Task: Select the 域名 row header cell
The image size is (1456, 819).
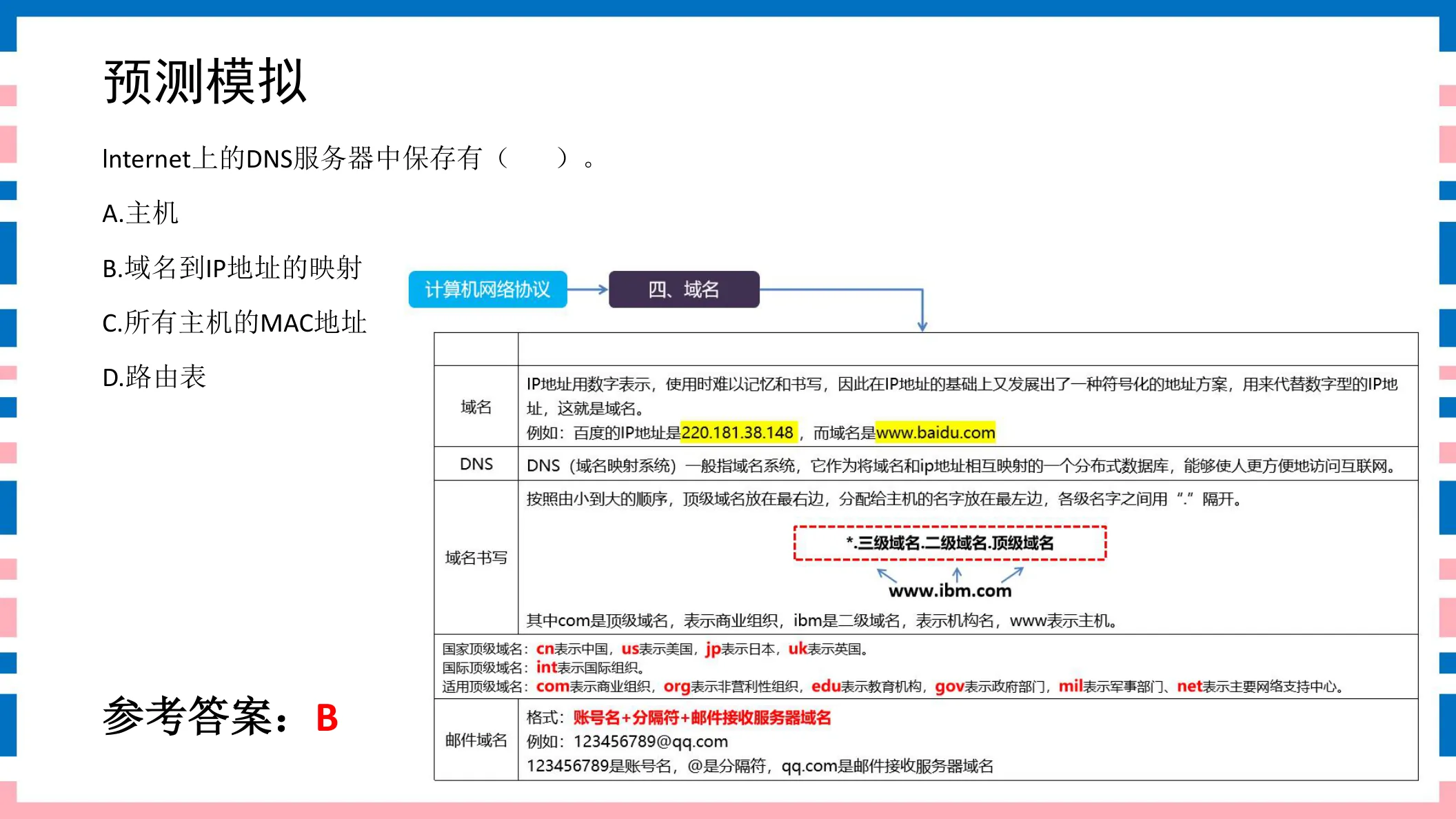Action: pos(476,407)
